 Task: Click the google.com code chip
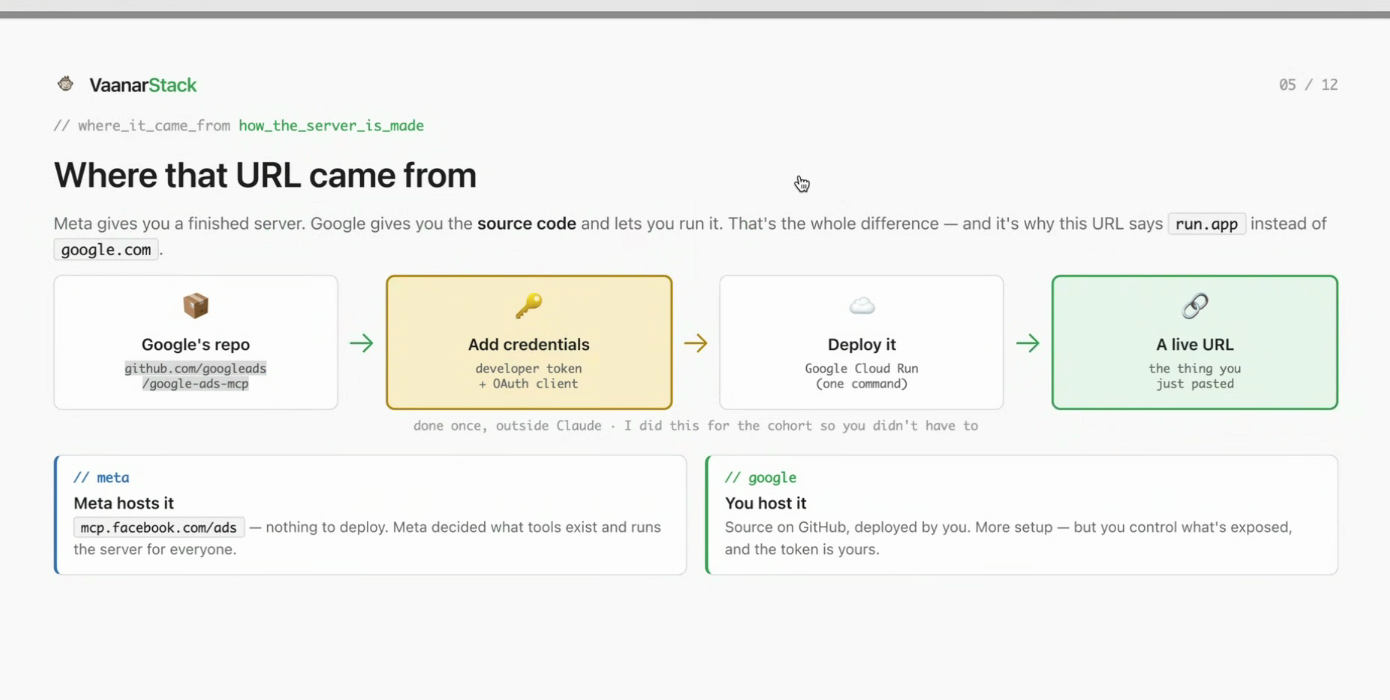pos(106,250)
